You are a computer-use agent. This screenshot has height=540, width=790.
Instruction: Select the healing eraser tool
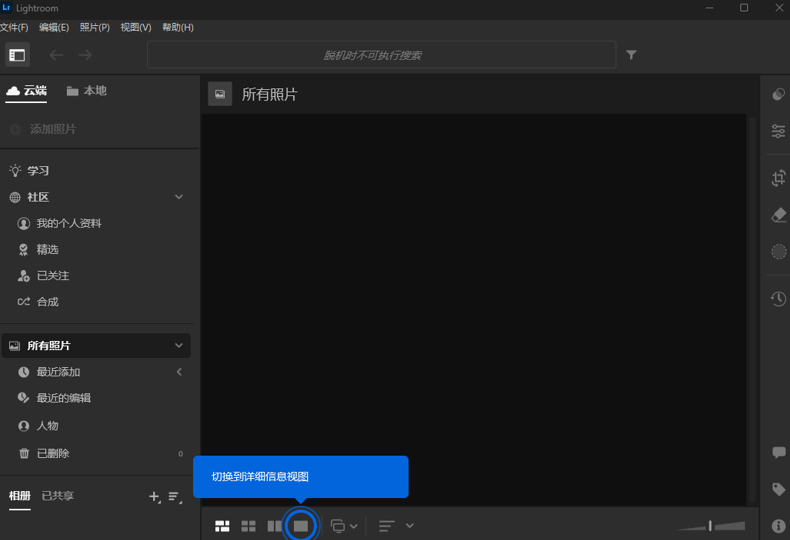pos(778,215)
